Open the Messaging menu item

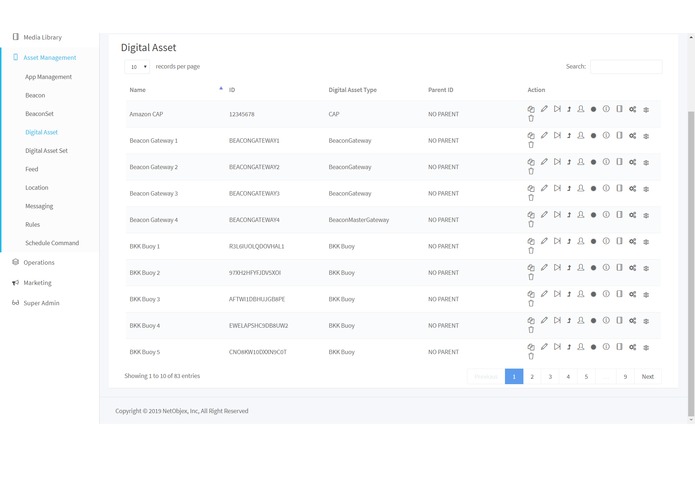click(x=39, y=206)
